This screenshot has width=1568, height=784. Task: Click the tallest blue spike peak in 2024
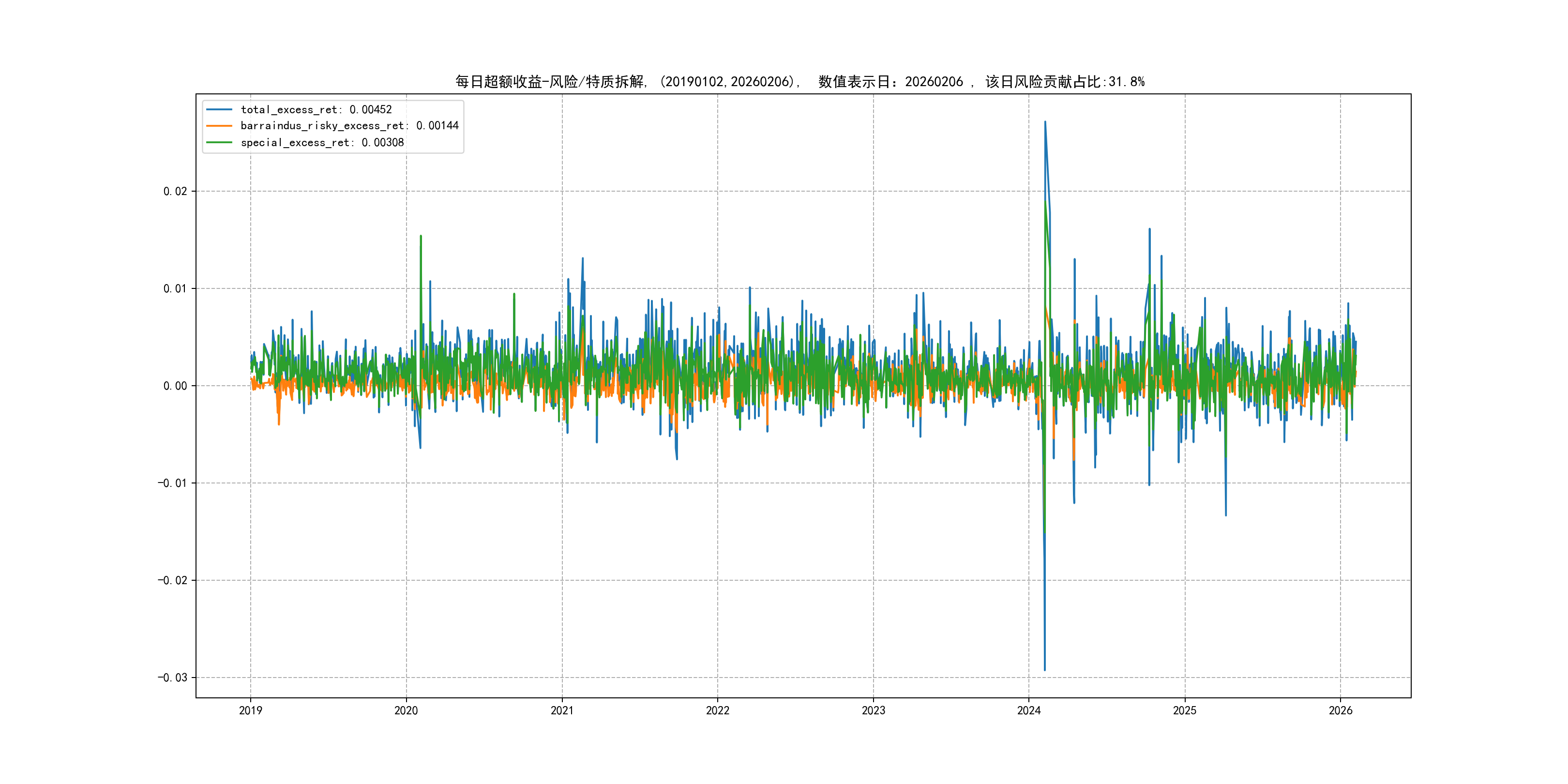[x=1045, y=122]
